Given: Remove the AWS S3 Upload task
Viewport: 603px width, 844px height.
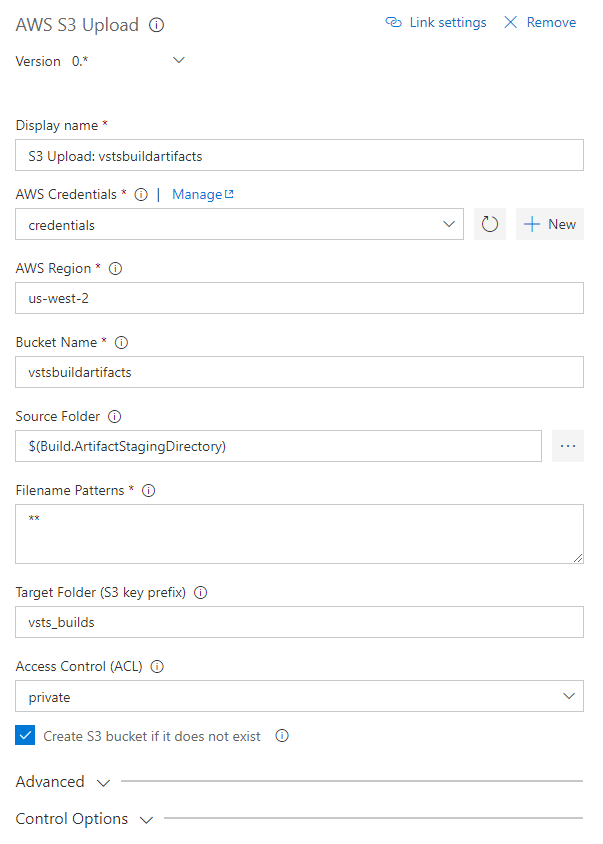Looking at the screenshot, I should point(540,22).
